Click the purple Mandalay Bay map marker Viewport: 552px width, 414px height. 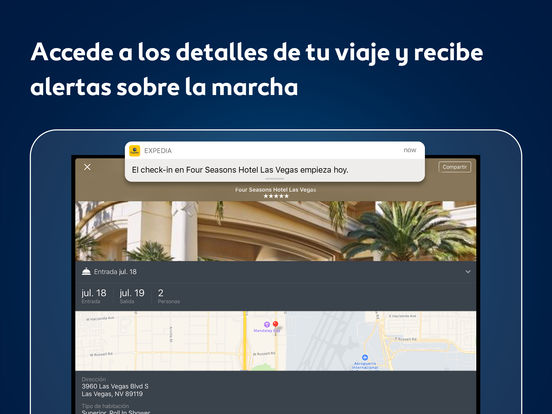coord(266,324)
